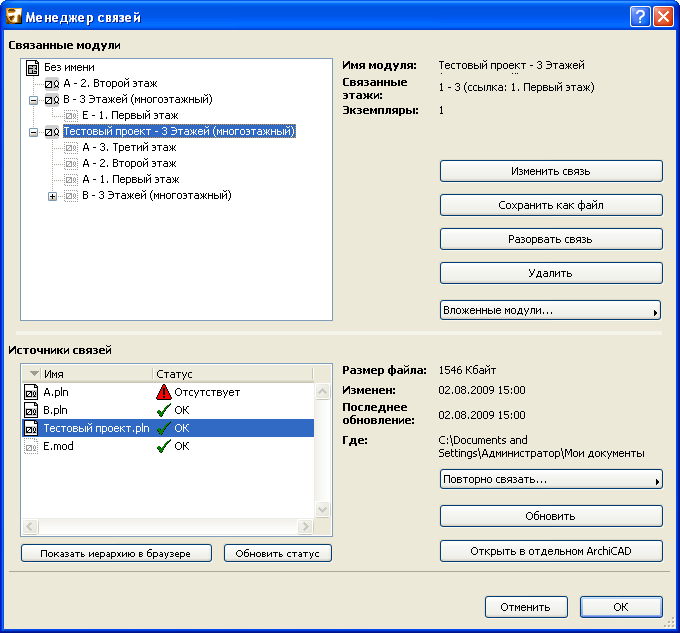Viewport: 680px width, 633px height.
Task: Select Без имени root in tree
Action: click(69, 68)
